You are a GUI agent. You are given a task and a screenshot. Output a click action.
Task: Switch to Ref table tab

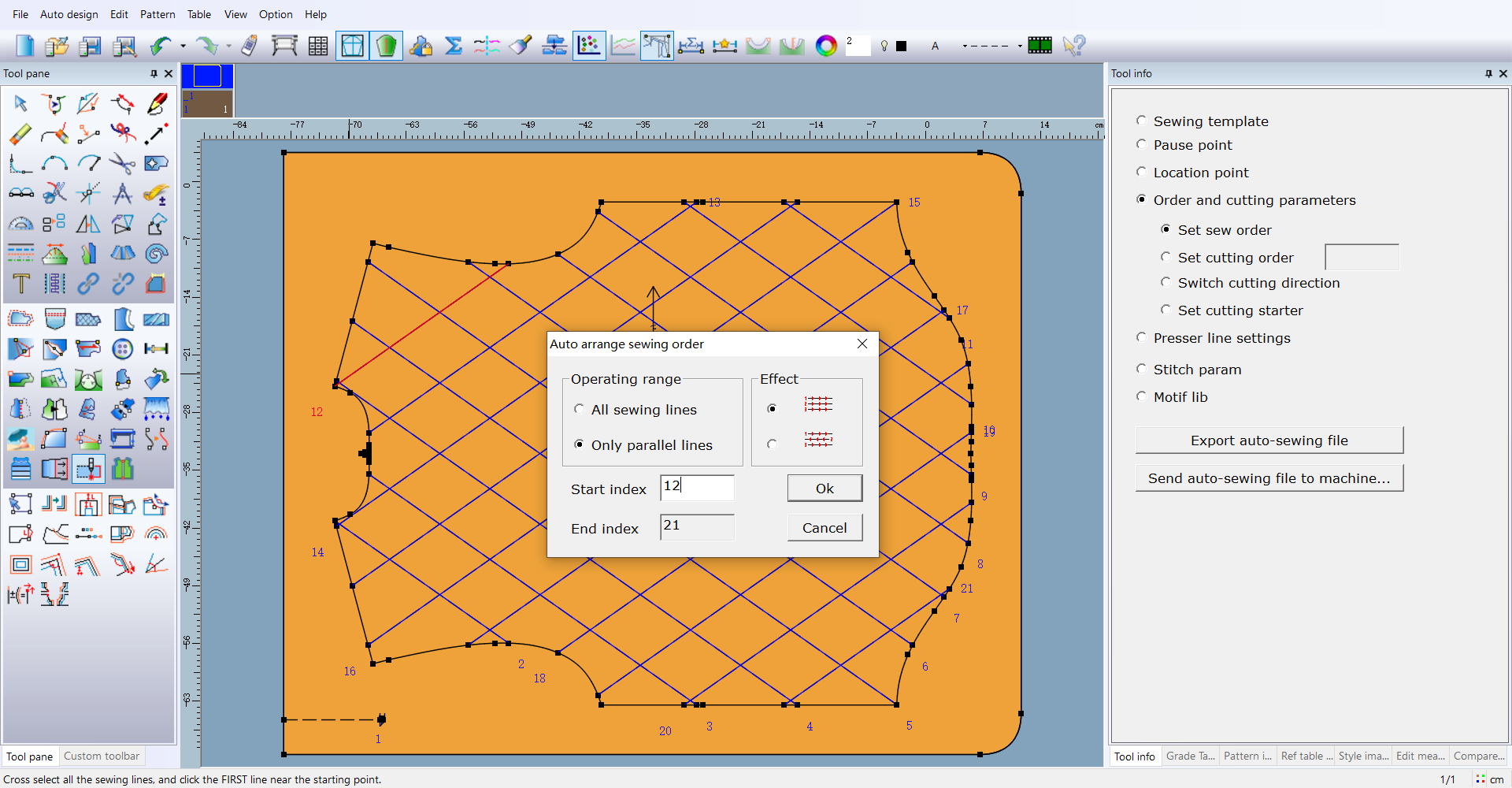[1306, 756]
